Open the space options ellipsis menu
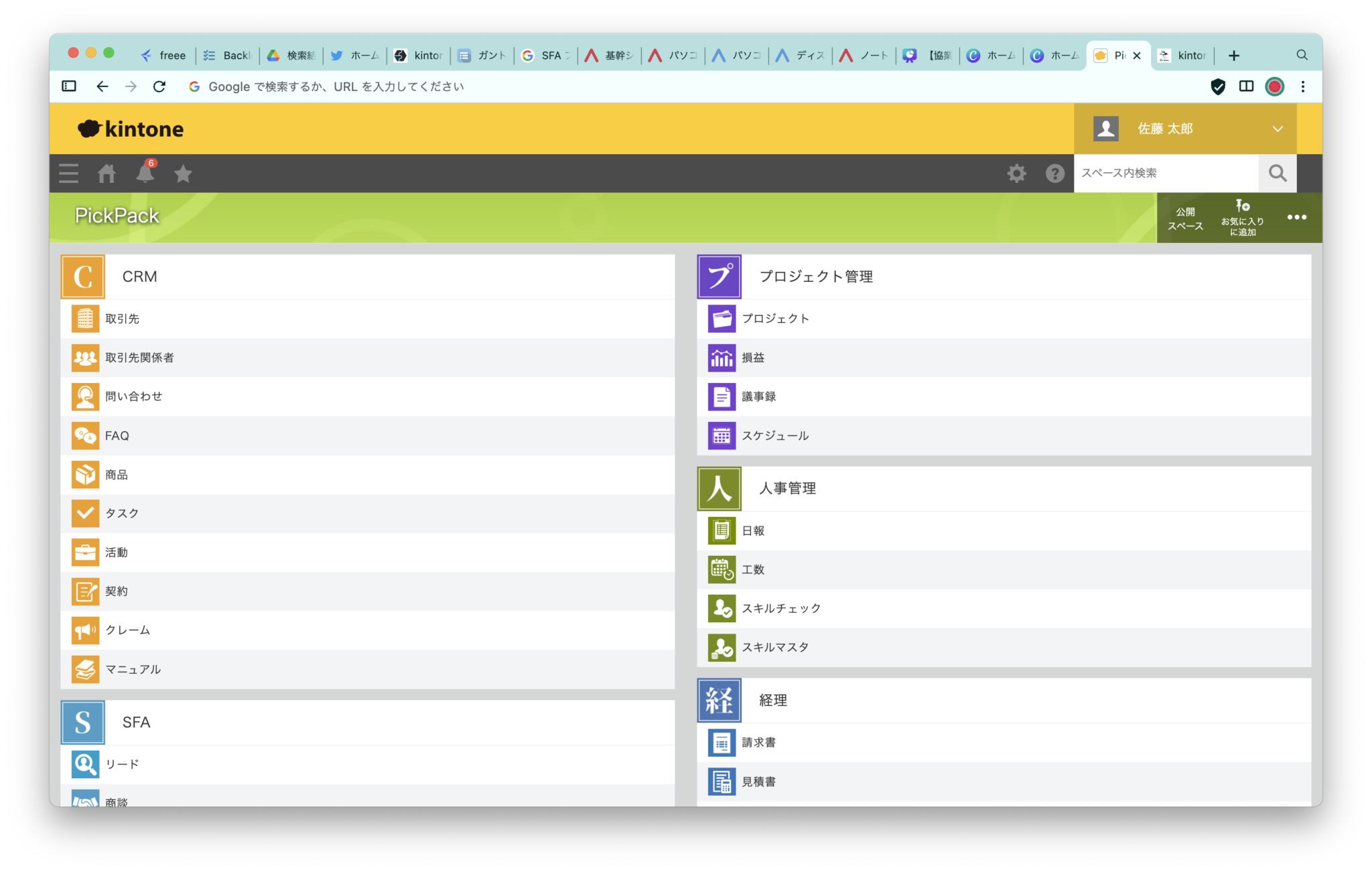The width and height of the screenshot is (1372, 872). [1296, 218]
